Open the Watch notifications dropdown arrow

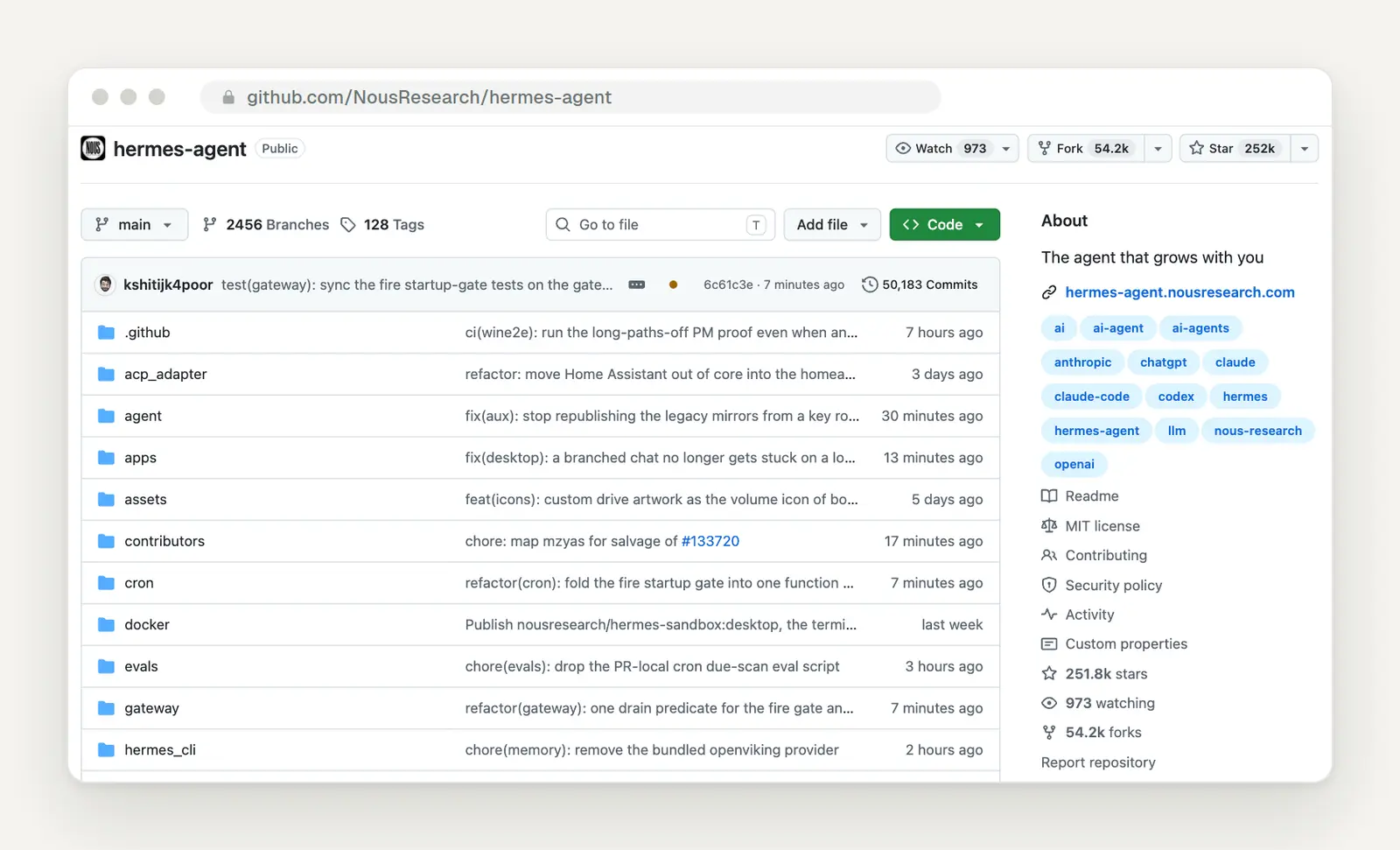coord(1006,149)
